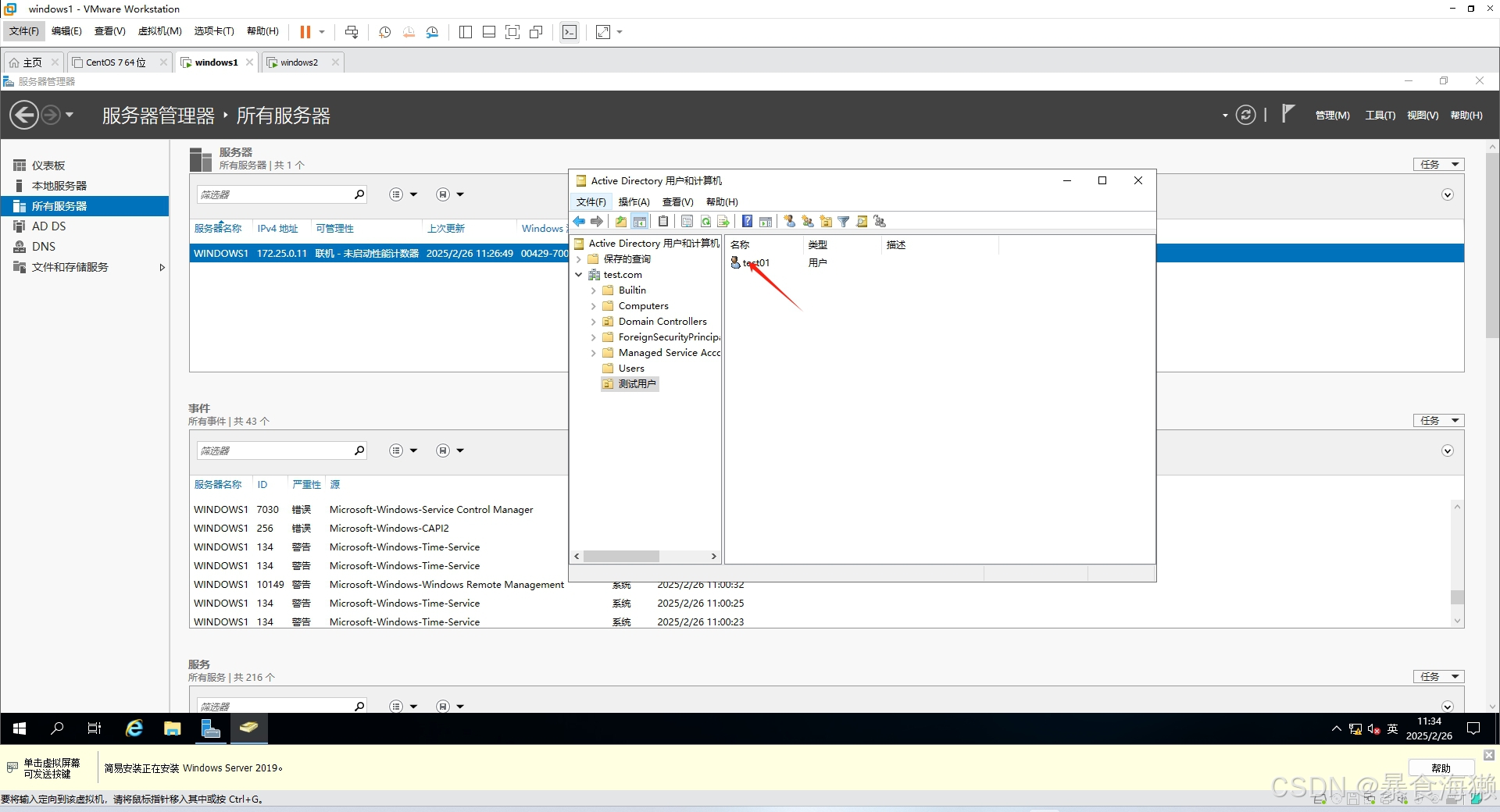Click the Back arrow in AD toolbar
Image resolution: width=1500 pixels, height=812 pixels.
pyautogui.click(x=579, y=222)
